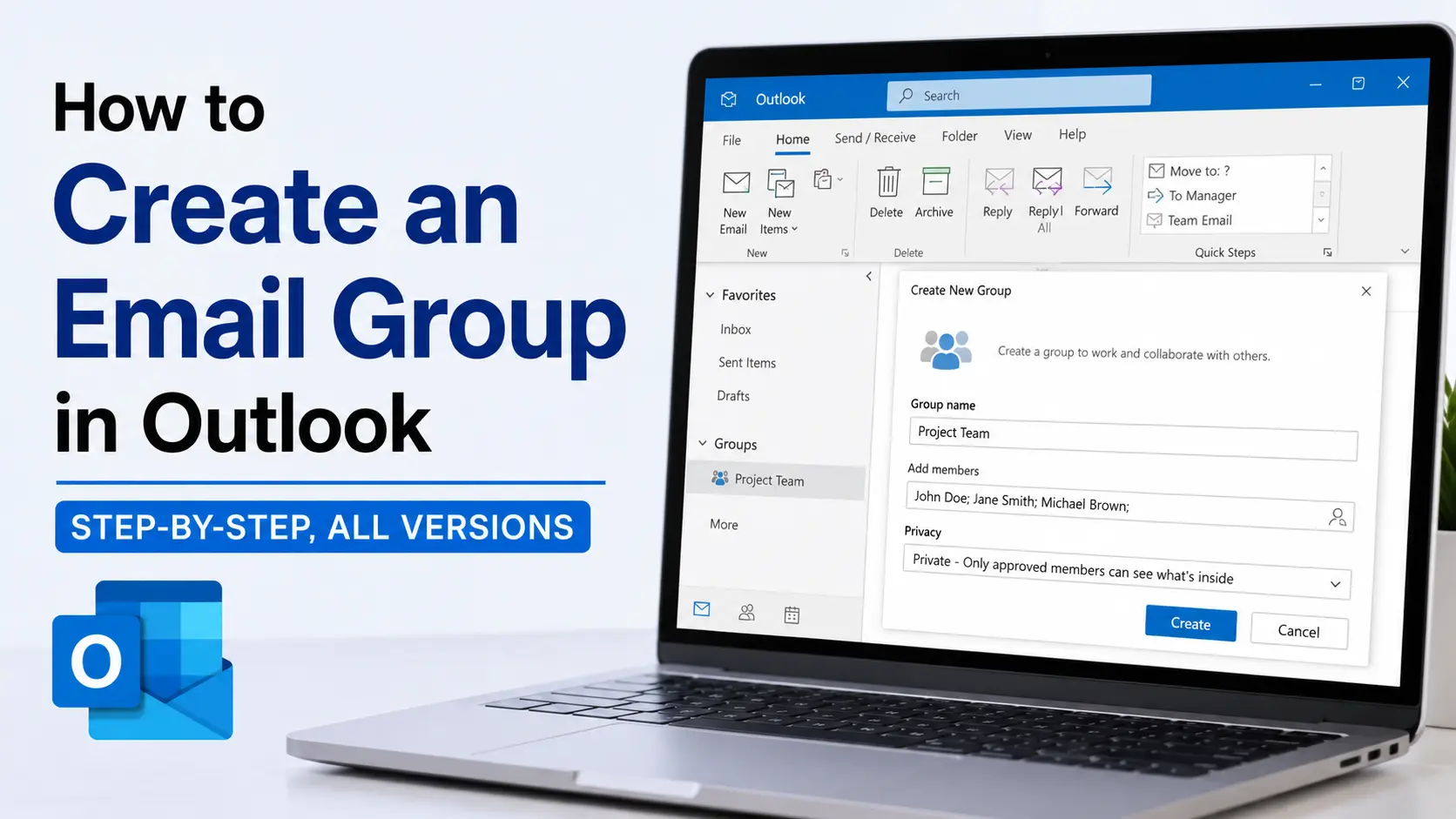The image size is (1456, 819).
Task: Click the magnifier icon in Search box
Action: point(907,95)
